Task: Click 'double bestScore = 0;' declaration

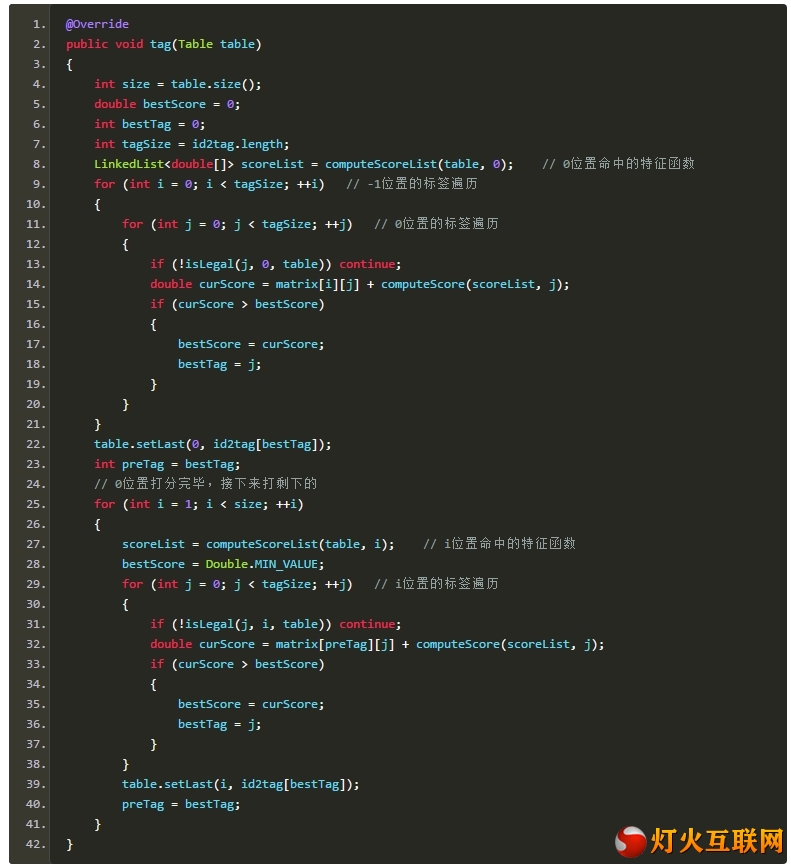Action: tap(167, 104)
